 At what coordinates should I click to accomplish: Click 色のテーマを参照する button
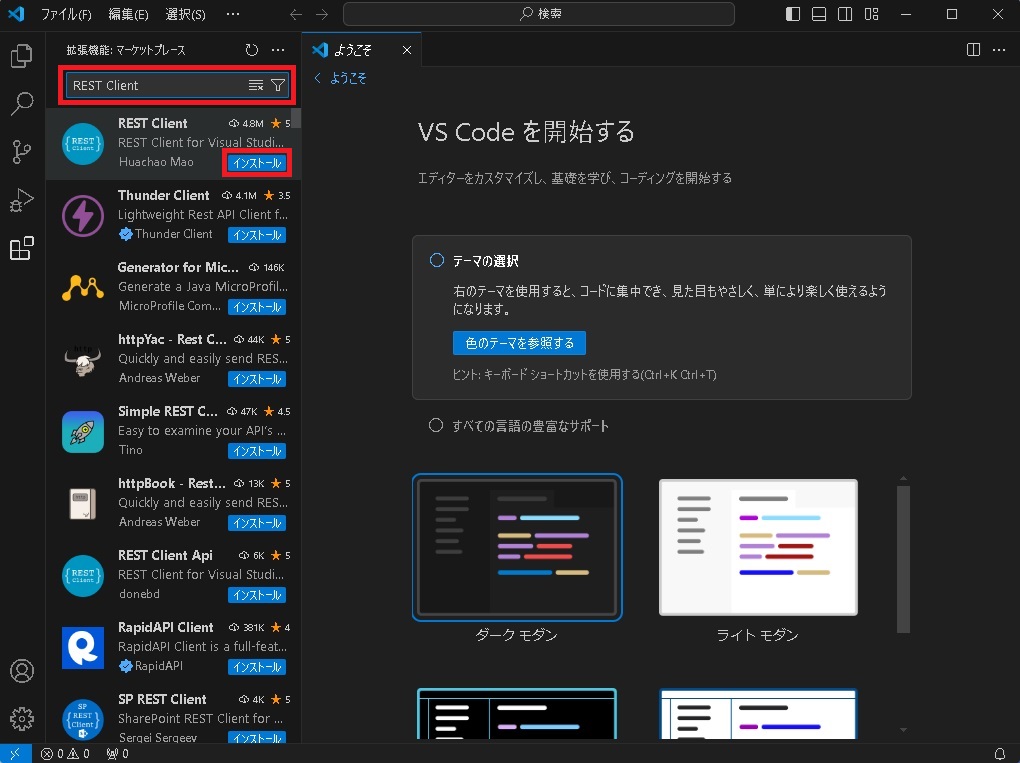coord(519,343)
